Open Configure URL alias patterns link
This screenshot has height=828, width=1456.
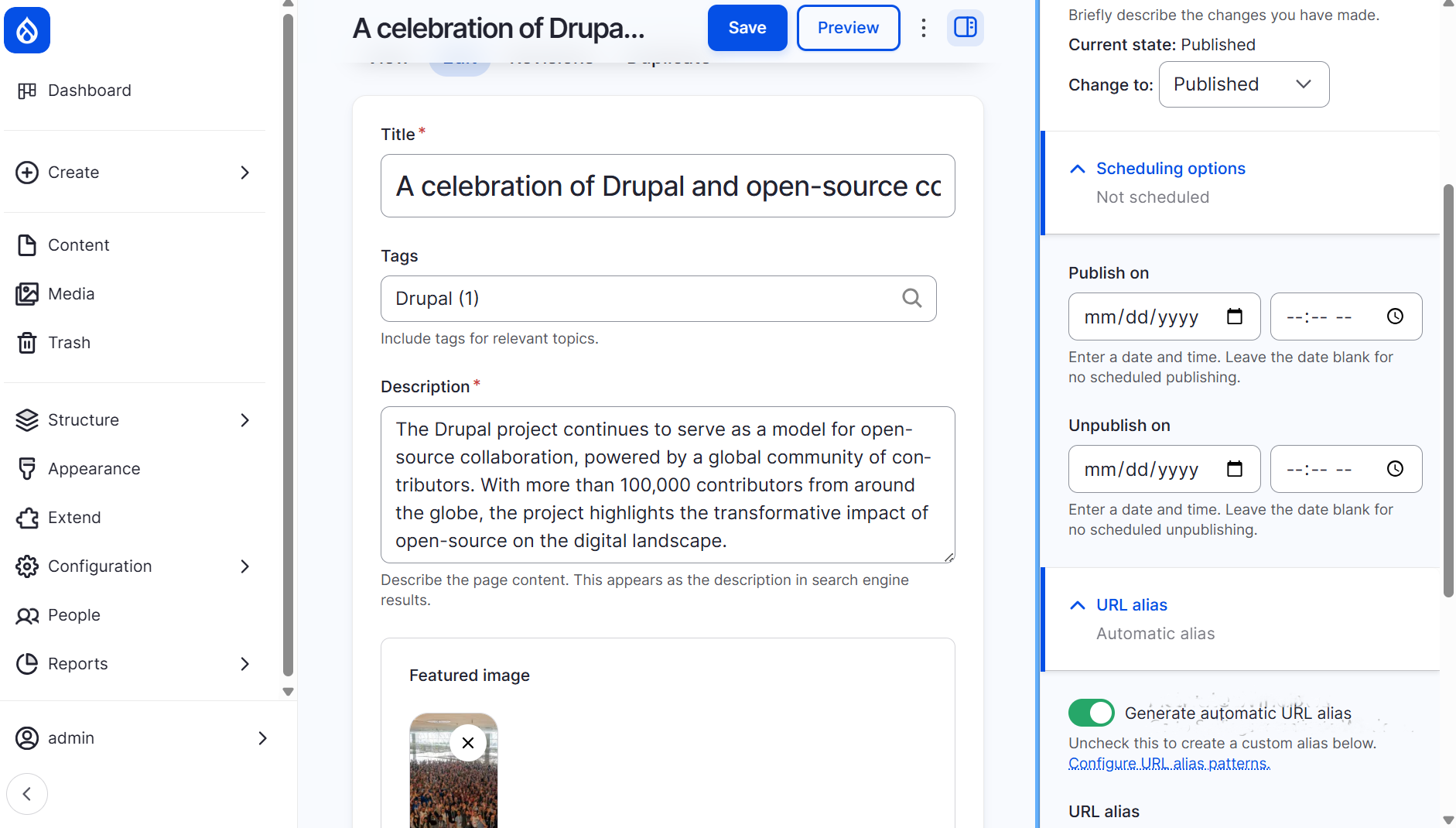[x=1169, y=764]
